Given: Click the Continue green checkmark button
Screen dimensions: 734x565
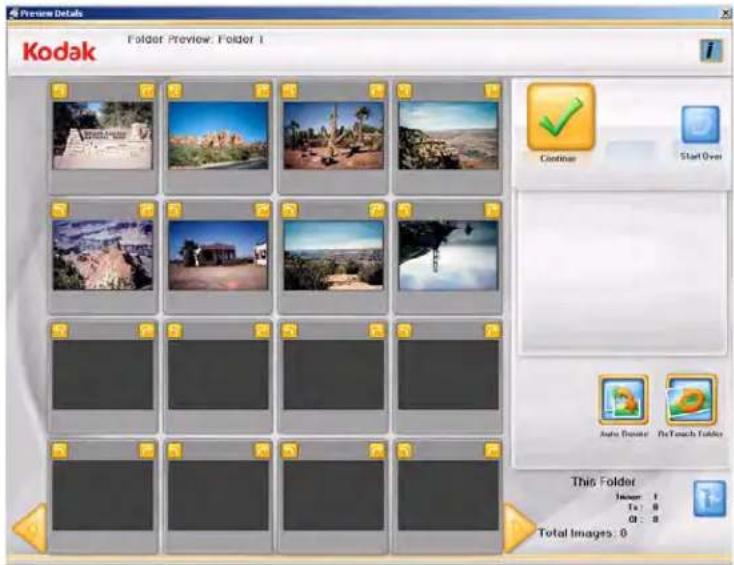Looking at the screenshot, I should click(x=561, y=117).
